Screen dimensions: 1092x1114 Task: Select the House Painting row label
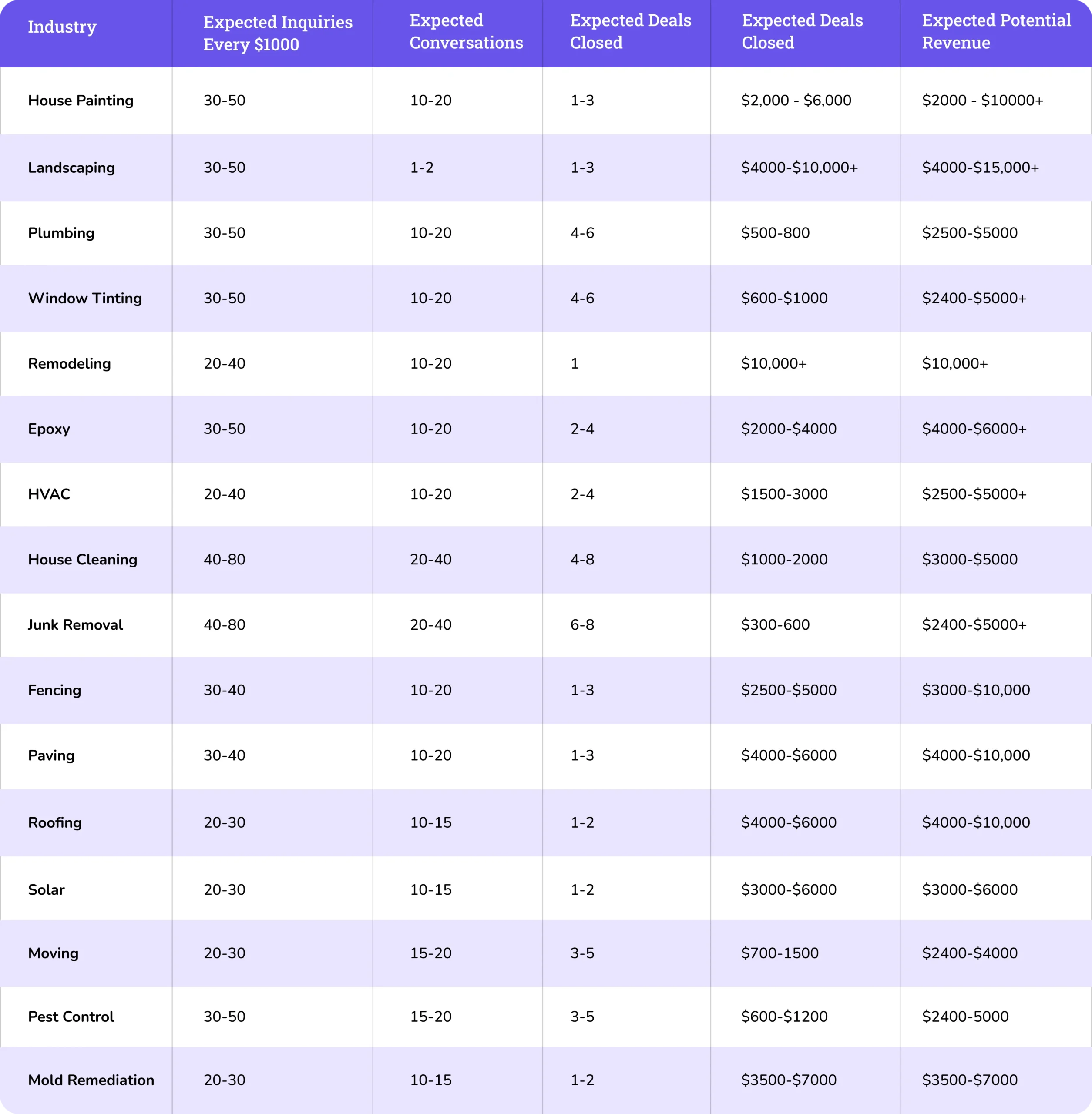[x=80, y=101]
